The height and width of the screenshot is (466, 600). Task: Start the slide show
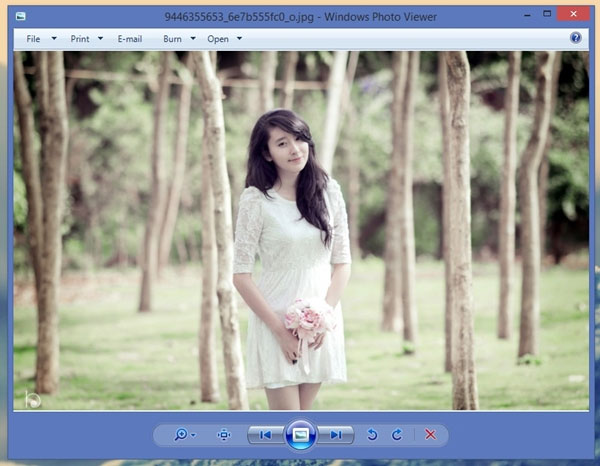[x=300, y=435]
